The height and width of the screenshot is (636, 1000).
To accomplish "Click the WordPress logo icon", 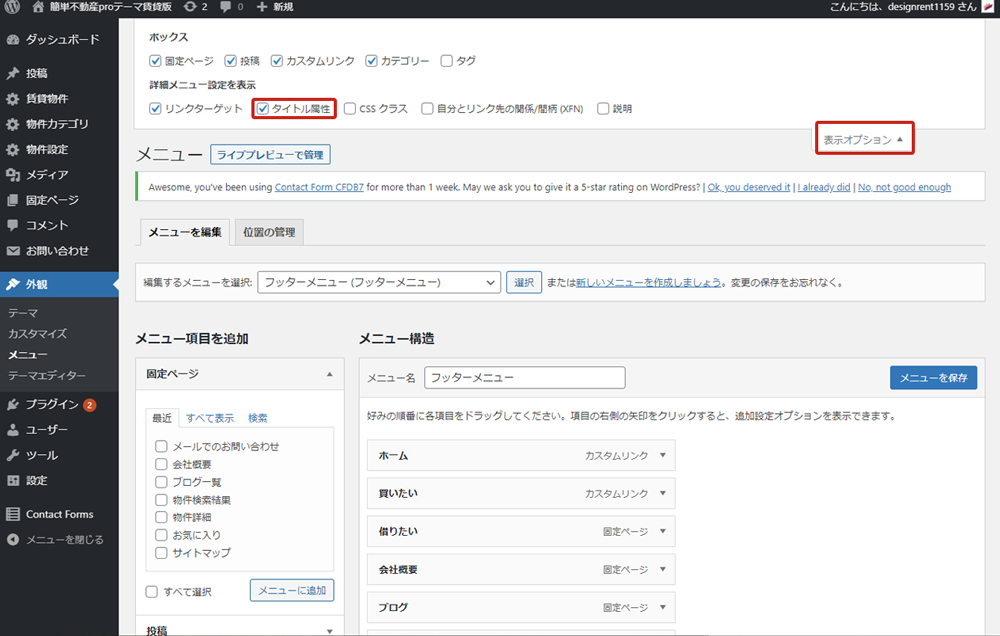I will pyautogui.click(x=13, y=7).
